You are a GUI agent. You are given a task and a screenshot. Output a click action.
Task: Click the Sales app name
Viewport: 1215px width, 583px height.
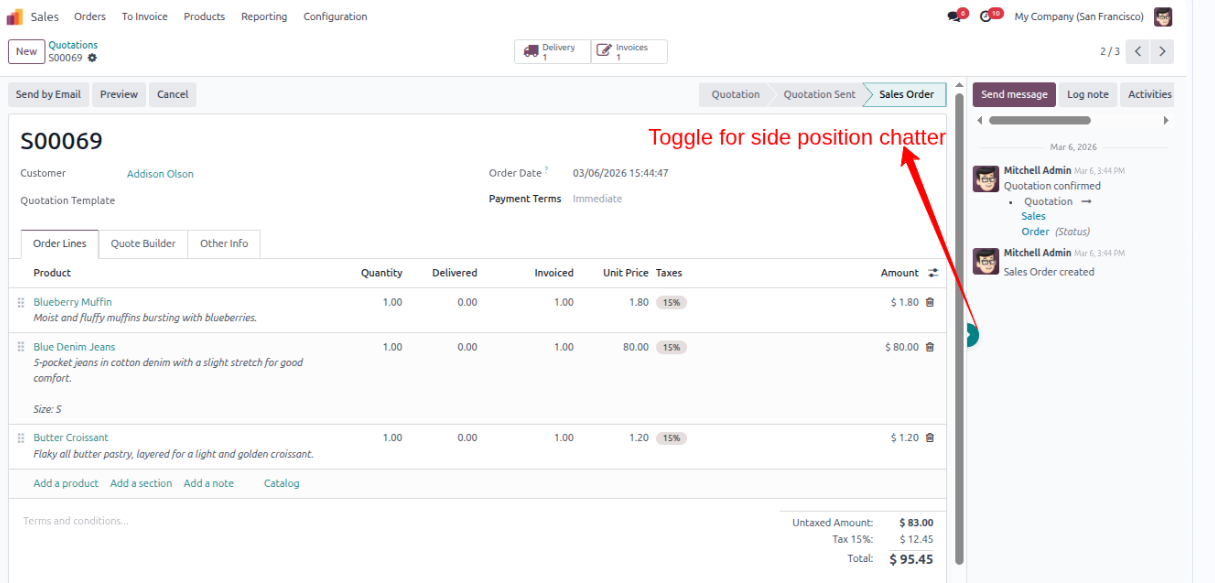pos(45,16)
